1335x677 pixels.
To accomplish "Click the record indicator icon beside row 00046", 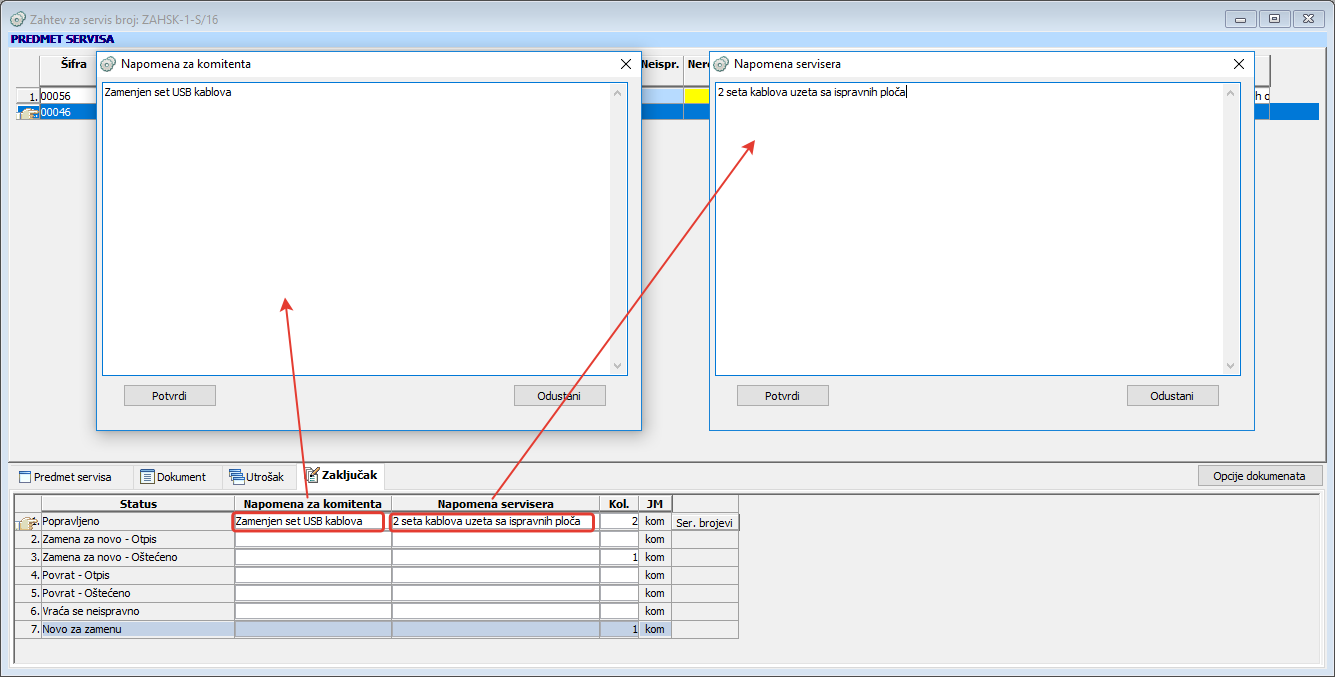I will pyautogui.click(x=28, y=113).
